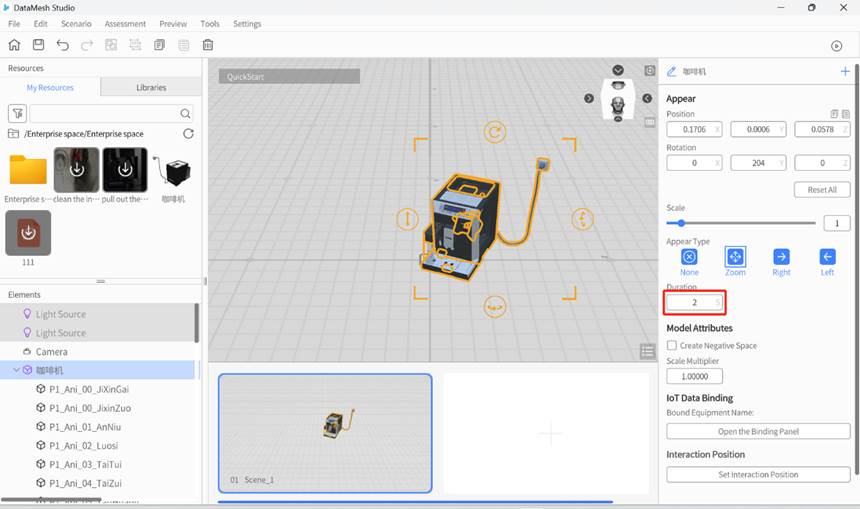This screenshot has width=860, height=509.
Task: Click the rotate gizmo handle above the model
Action: (494, 132)
